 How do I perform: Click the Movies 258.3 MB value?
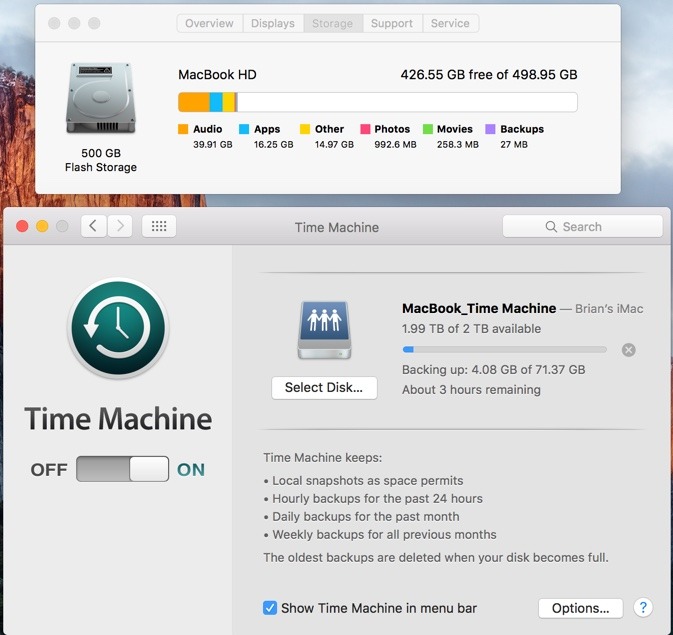[458, 145]
